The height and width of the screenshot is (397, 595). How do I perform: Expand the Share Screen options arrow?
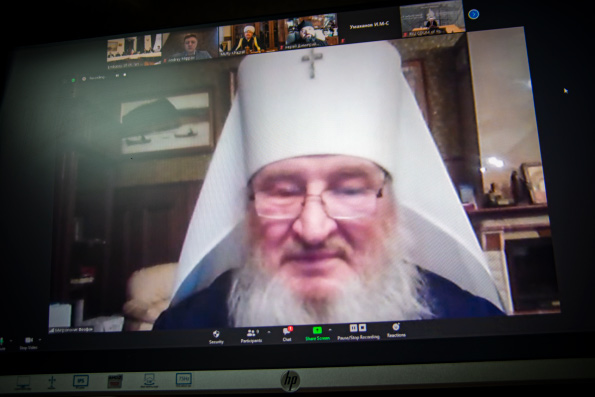point(330,329)
